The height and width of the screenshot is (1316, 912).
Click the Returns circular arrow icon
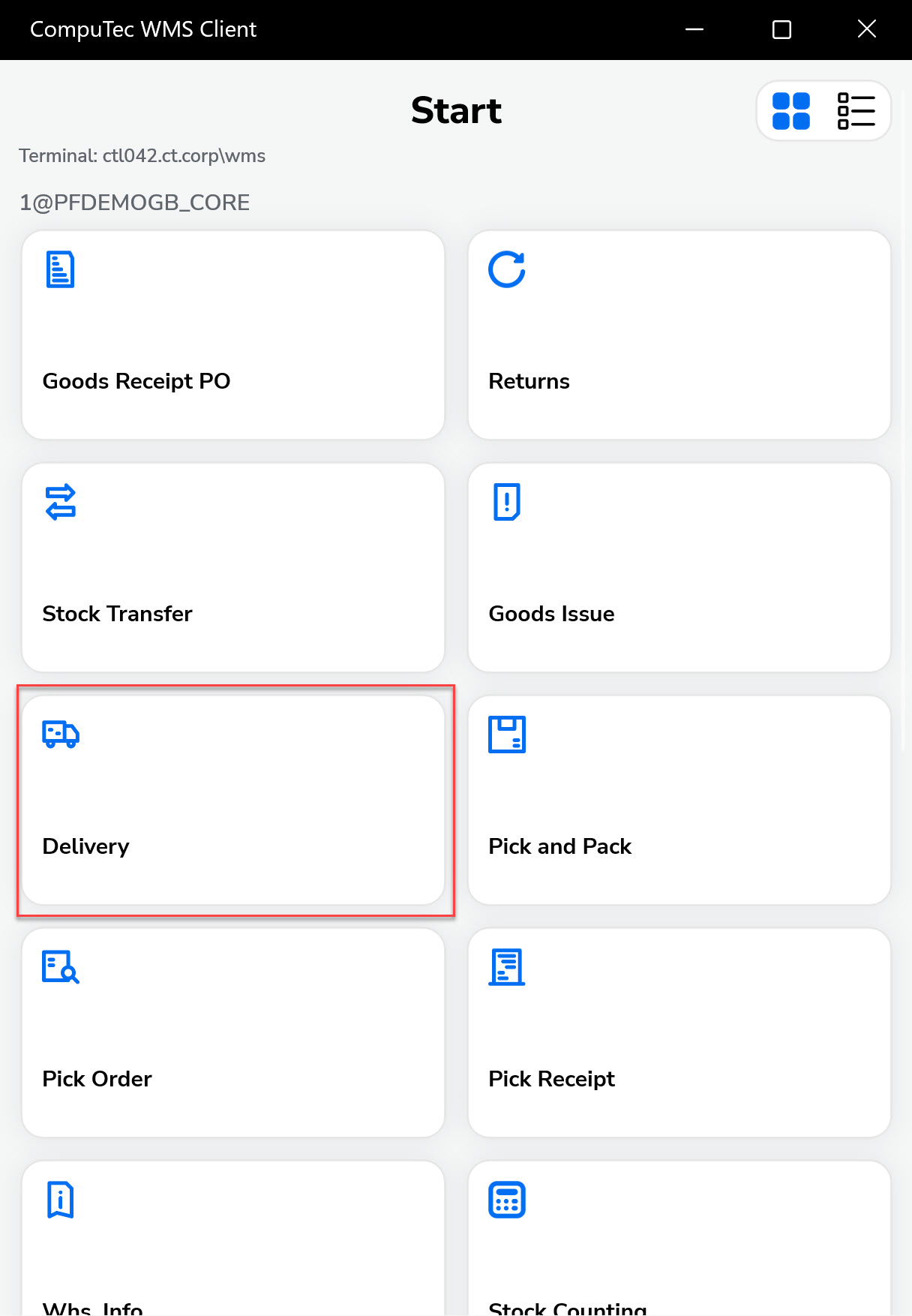[507, 269]
